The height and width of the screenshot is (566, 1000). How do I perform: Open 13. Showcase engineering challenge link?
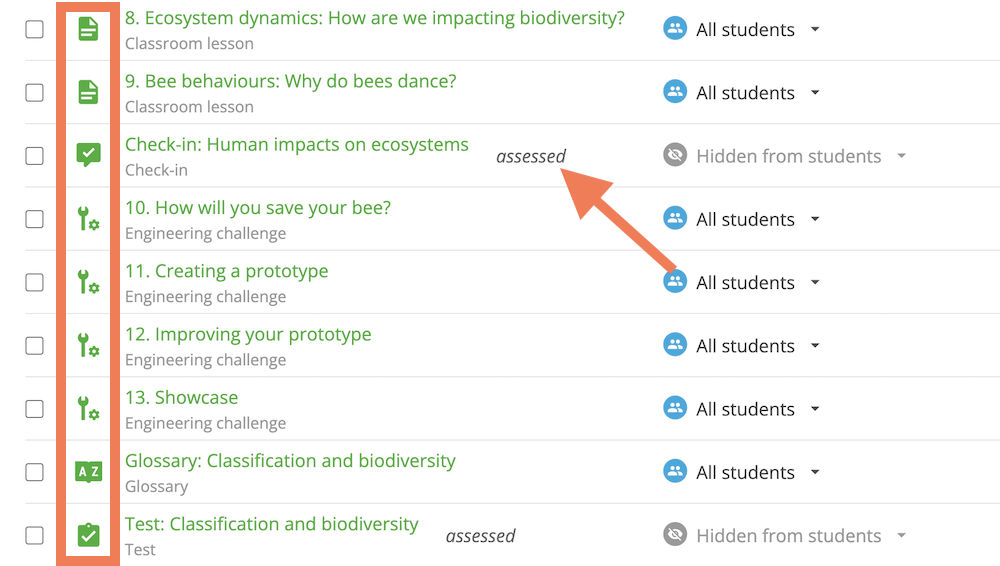pos(181,398)
